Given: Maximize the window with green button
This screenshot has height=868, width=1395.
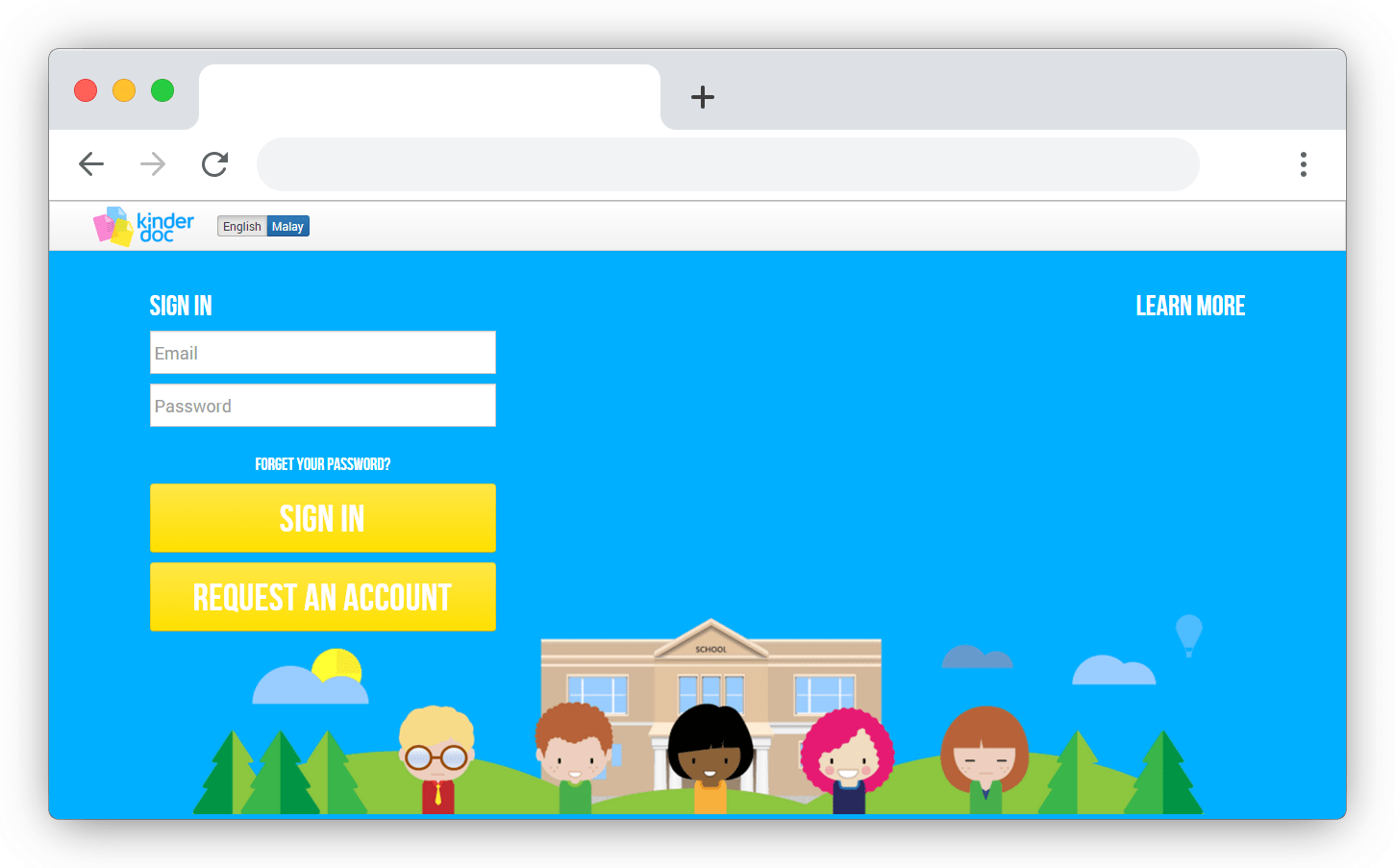Looking at the screenshot, I should point(162,90).
